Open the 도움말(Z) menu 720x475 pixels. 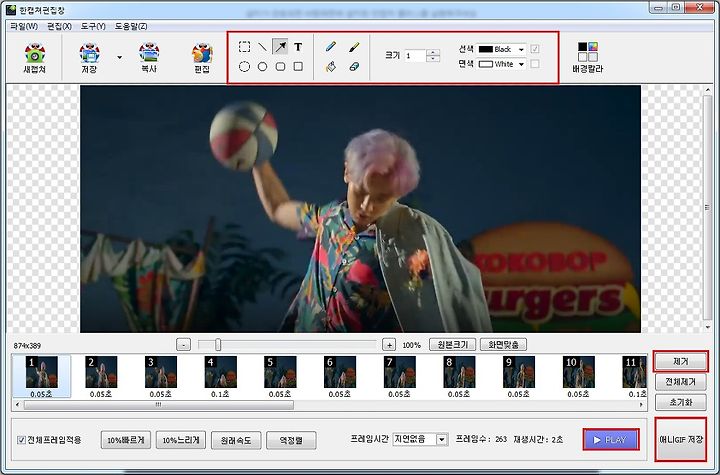131,26
